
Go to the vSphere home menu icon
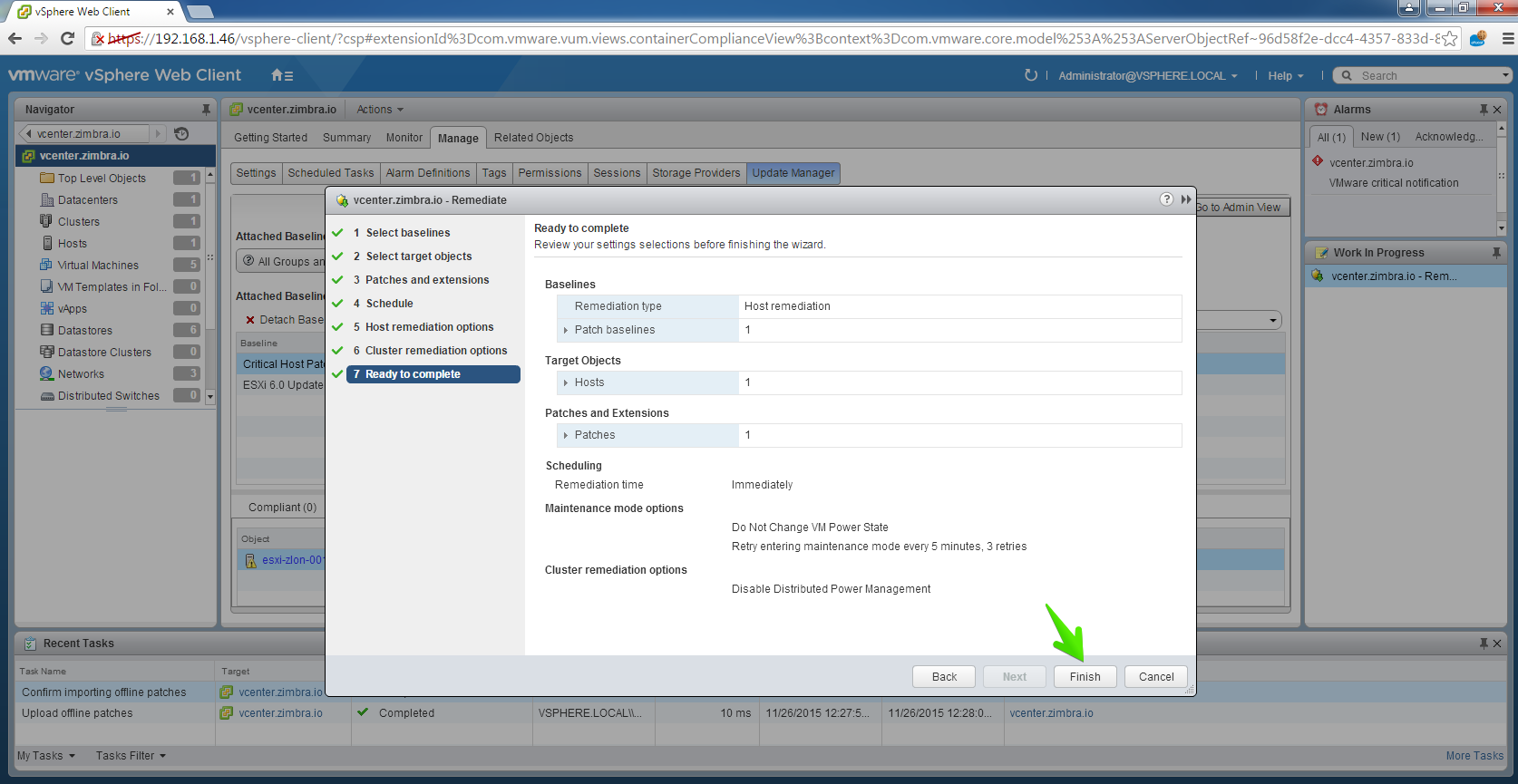pos(282,75)
